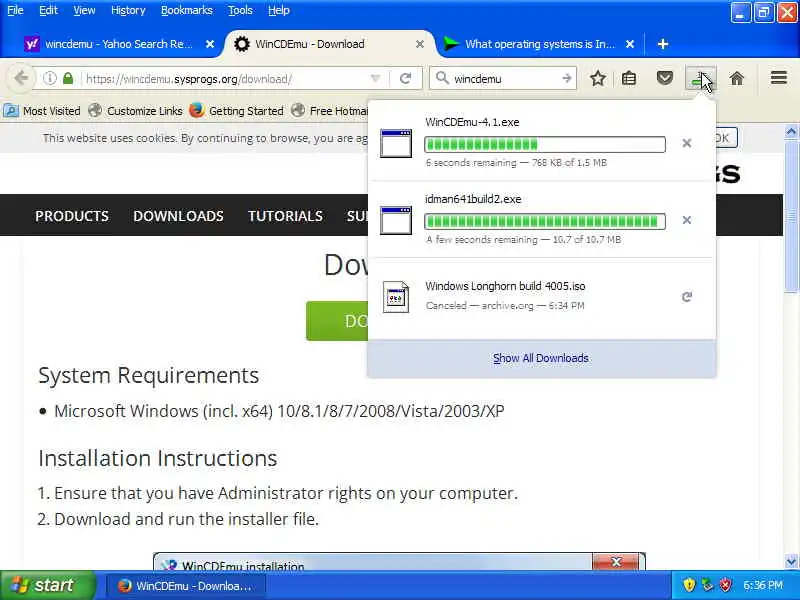The width and height of the screenshot is (800, 600).
Task: Switch to What operating systems tab
Action: [540, 44]
